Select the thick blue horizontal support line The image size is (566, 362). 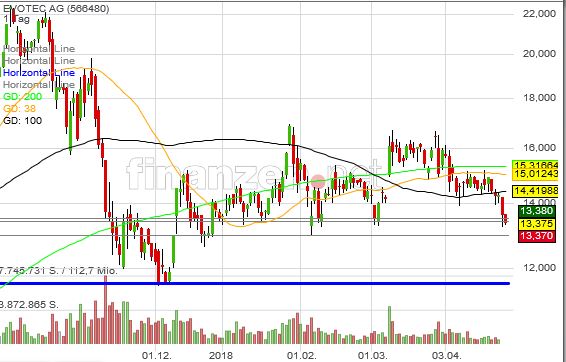coord(255,284)
